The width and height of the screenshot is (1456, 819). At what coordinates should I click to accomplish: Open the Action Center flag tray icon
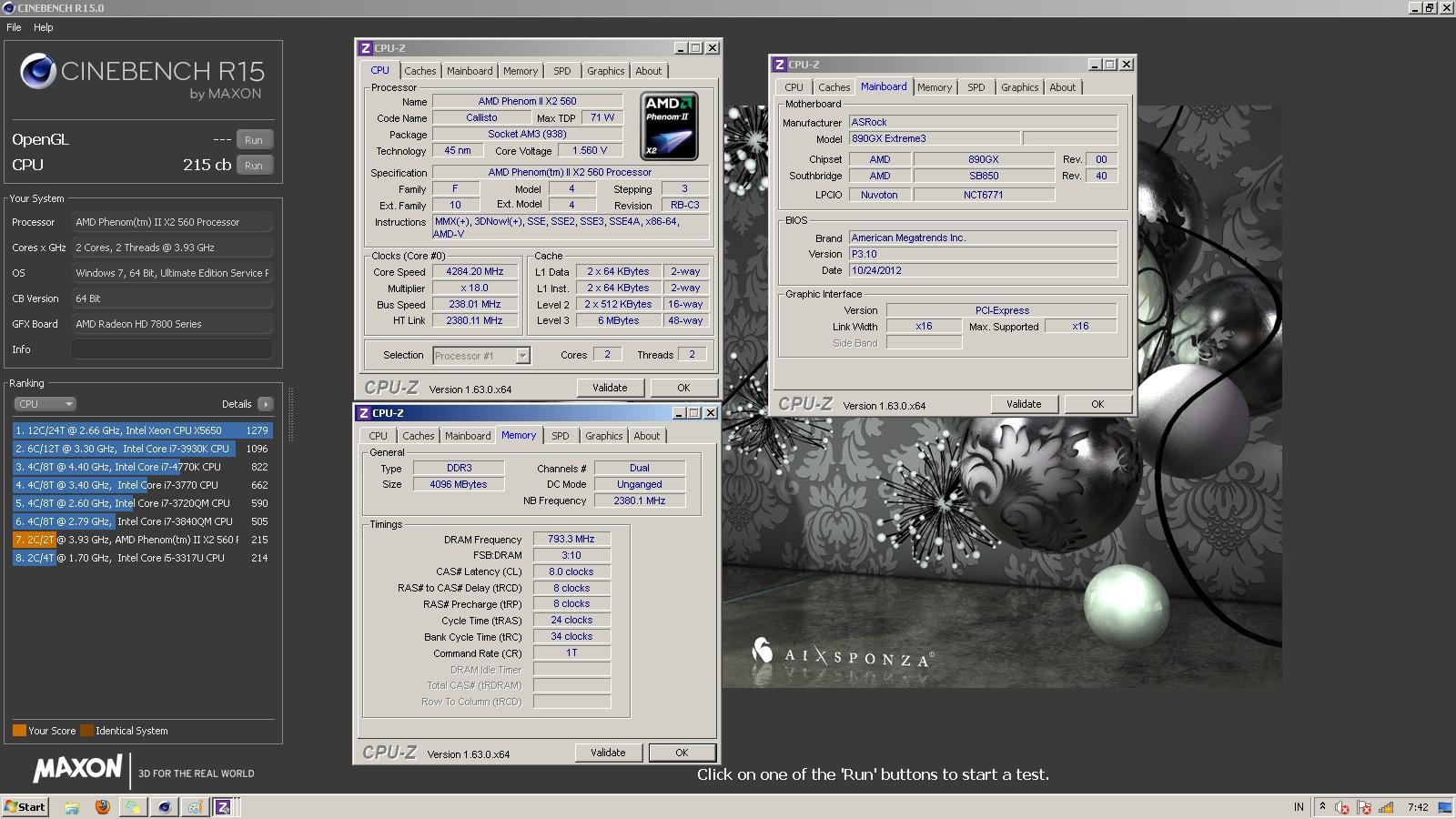tap(1364, 807)
